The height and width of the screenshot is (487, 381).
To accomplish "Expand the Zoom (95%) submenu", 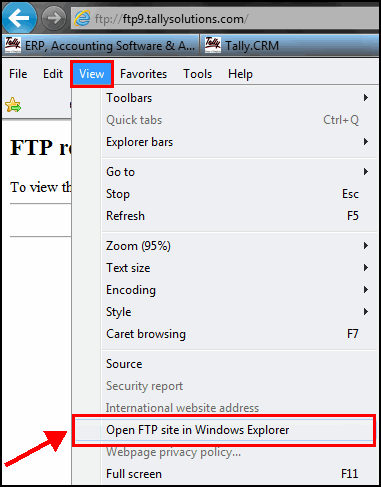I will 238,246.
